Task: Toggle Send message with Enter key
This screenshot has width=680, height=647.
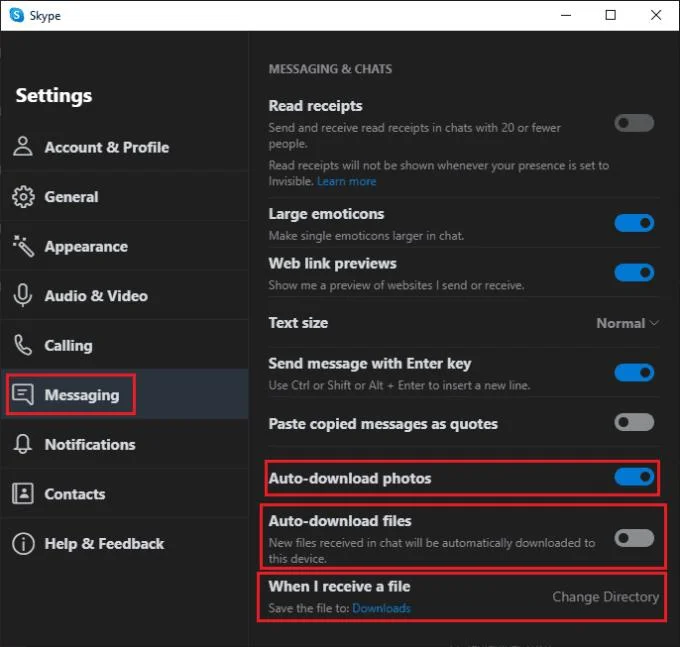Action: click(x=634, y=372)
